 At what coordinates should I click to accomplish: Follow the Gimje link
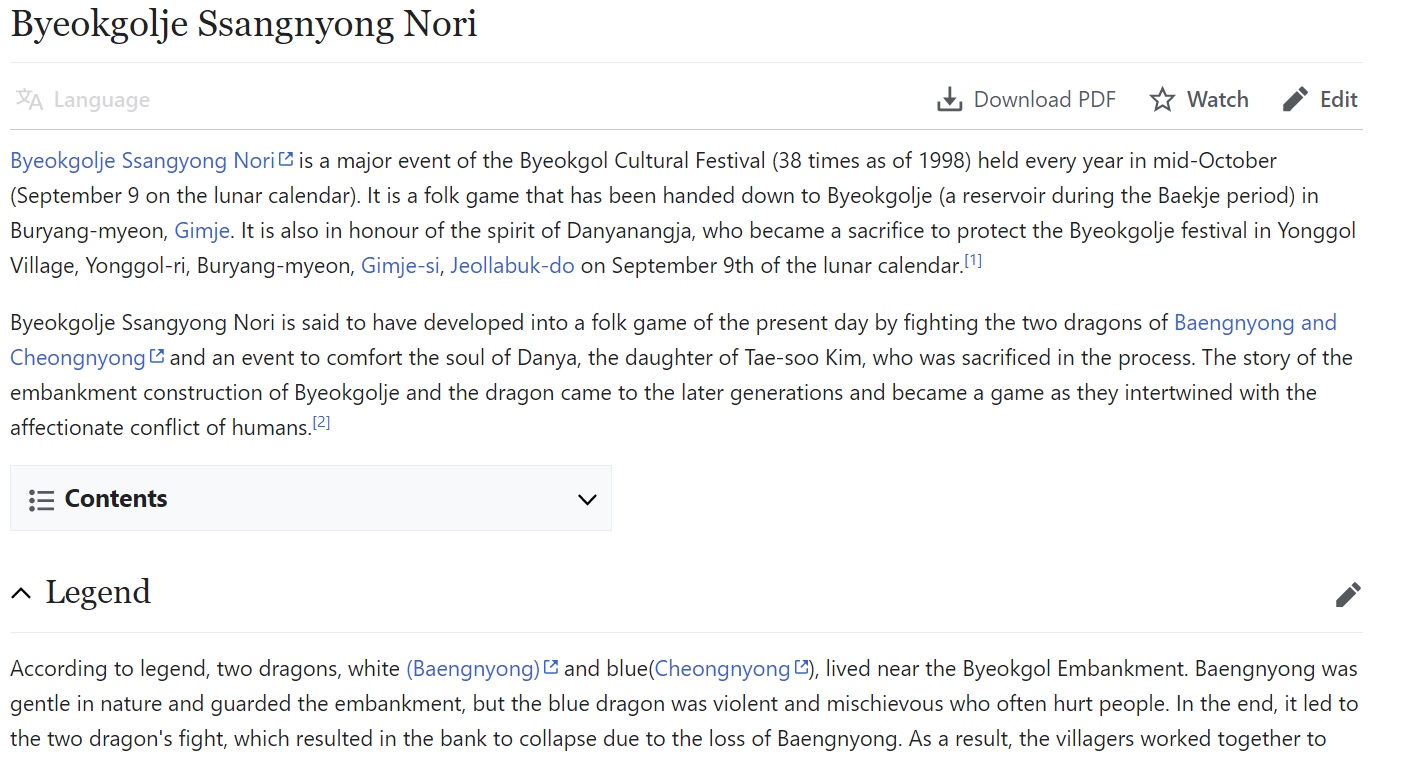coord(202,231)
